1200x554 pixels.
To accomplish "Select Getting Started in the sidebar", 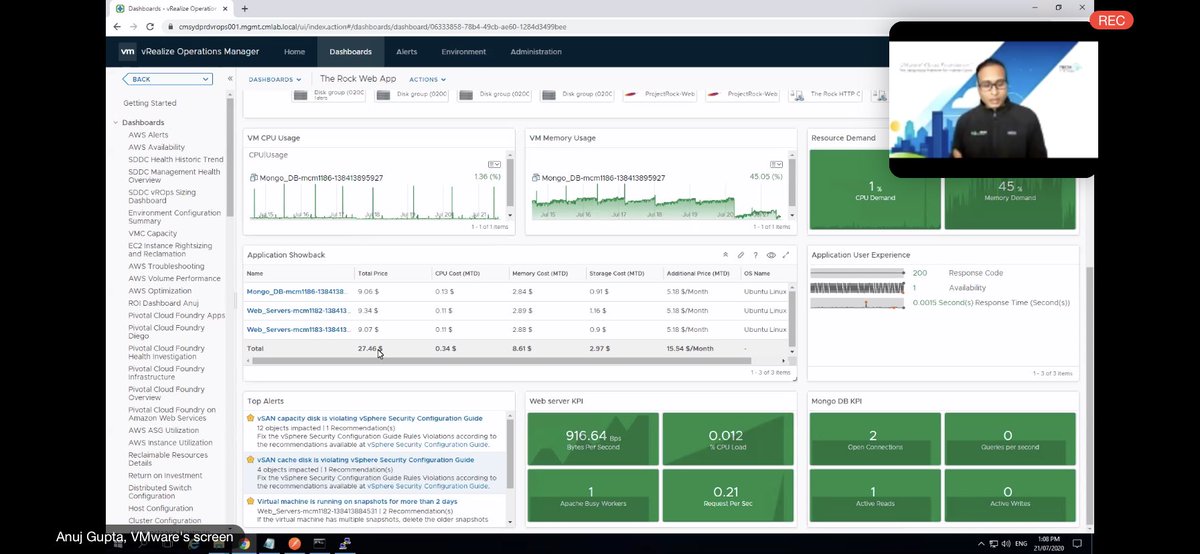I will coord(150,103).
